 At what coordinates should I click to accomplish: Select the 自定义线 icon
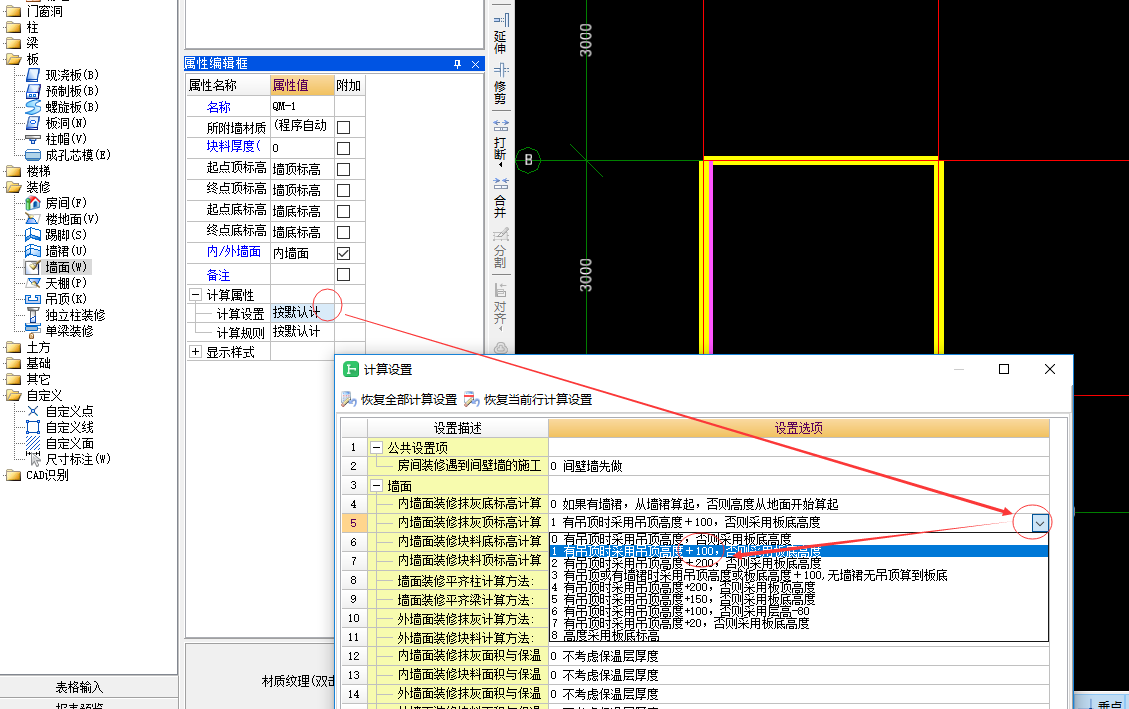(x=33, y=427)
